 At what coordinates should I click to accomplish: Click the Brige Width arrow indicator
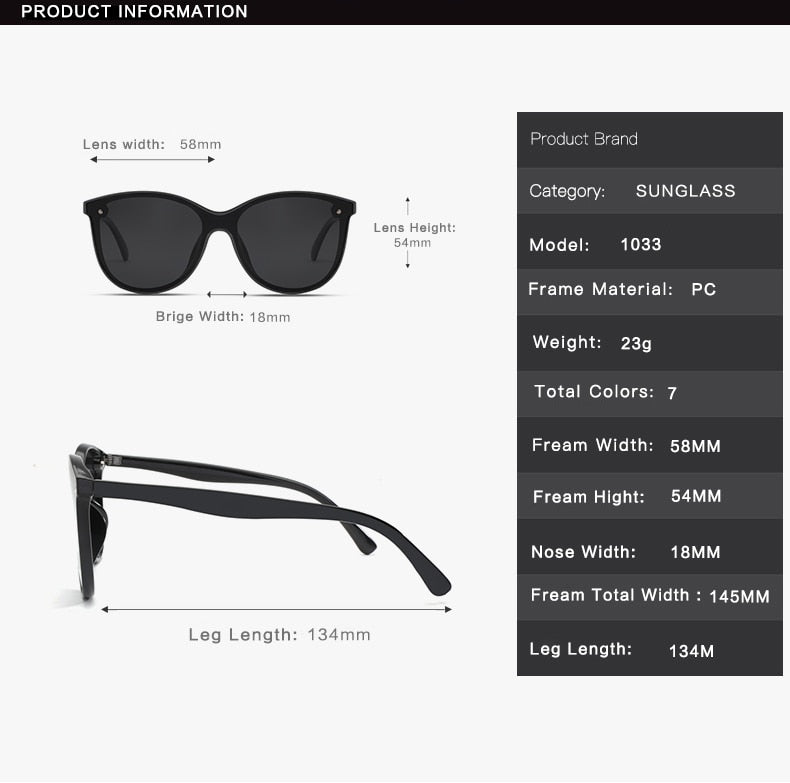pyautogui.click(x=227, y=294)
